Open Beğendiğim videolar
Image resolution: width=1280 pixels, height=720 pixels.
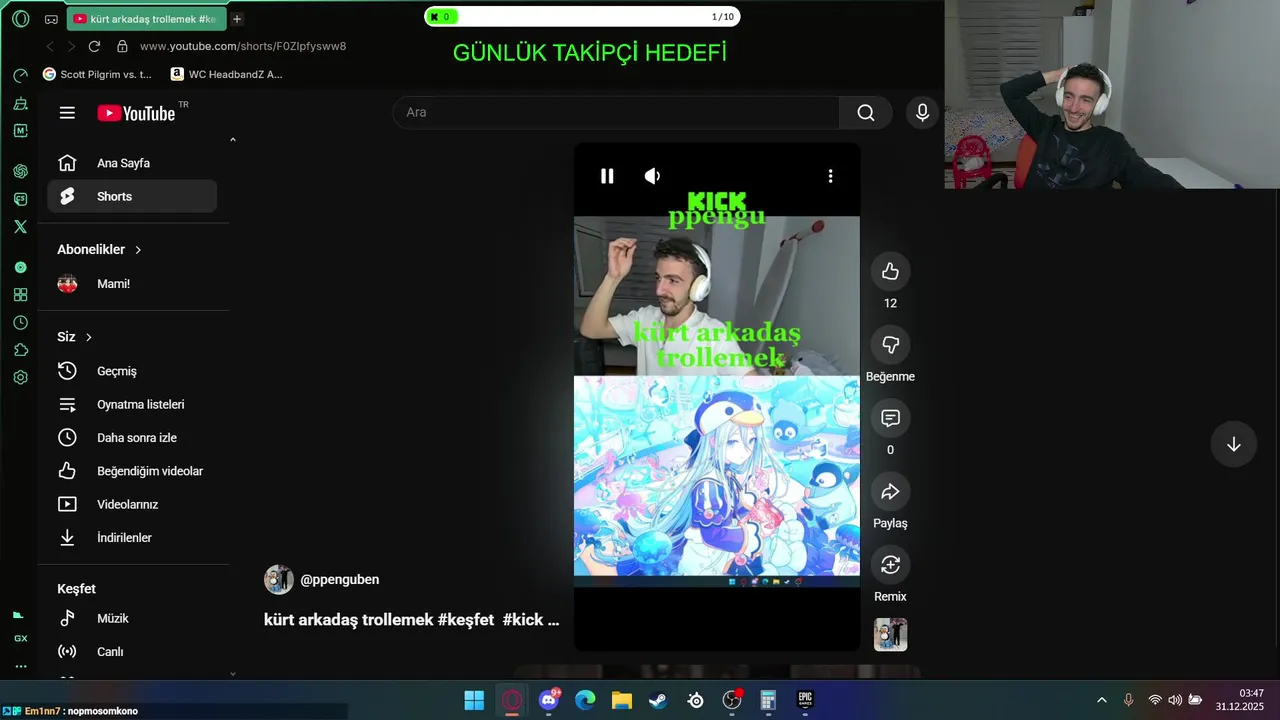132,471
